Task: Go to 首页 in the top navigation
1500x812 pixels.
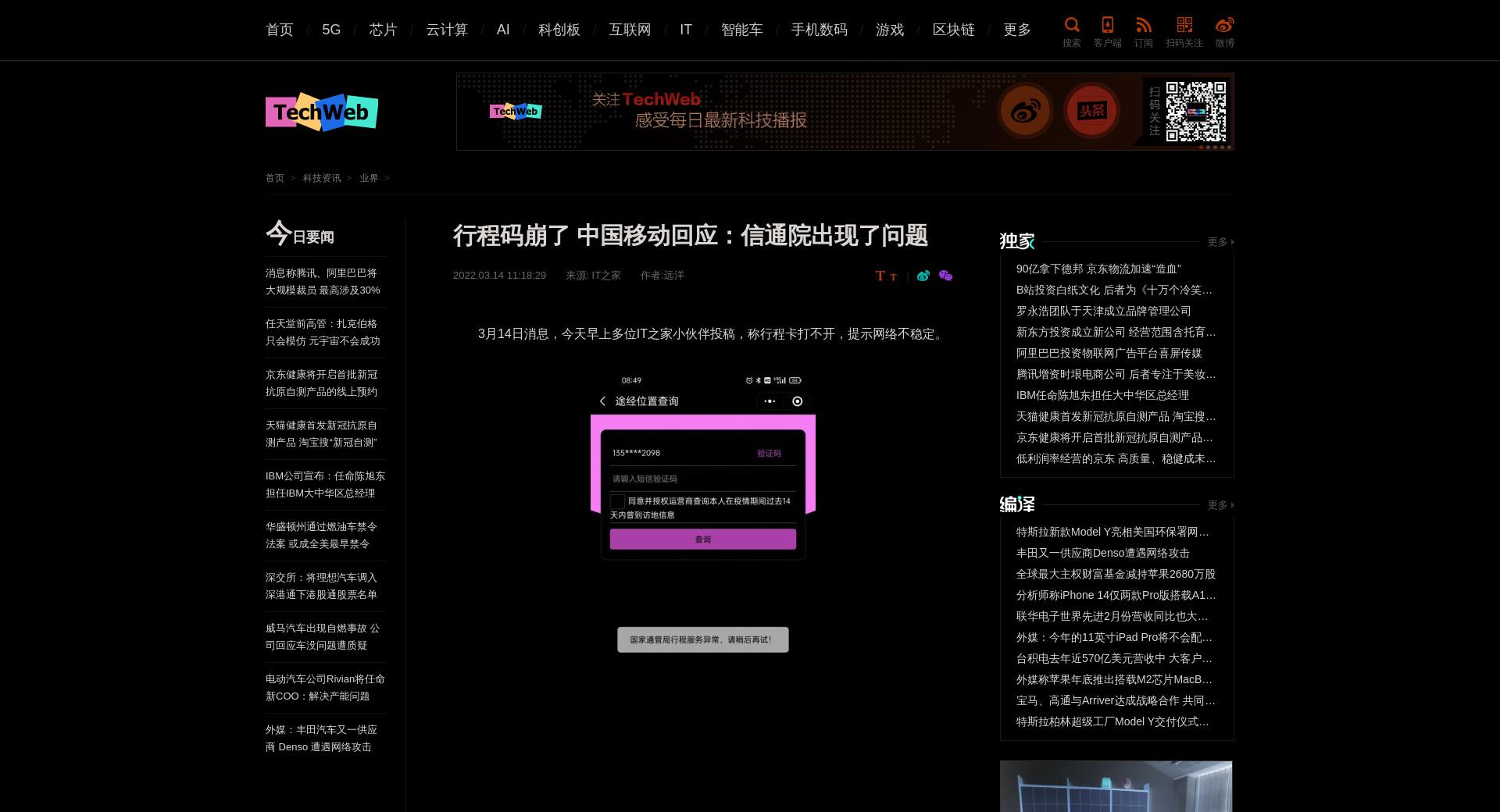Action: tap(280, 30)
